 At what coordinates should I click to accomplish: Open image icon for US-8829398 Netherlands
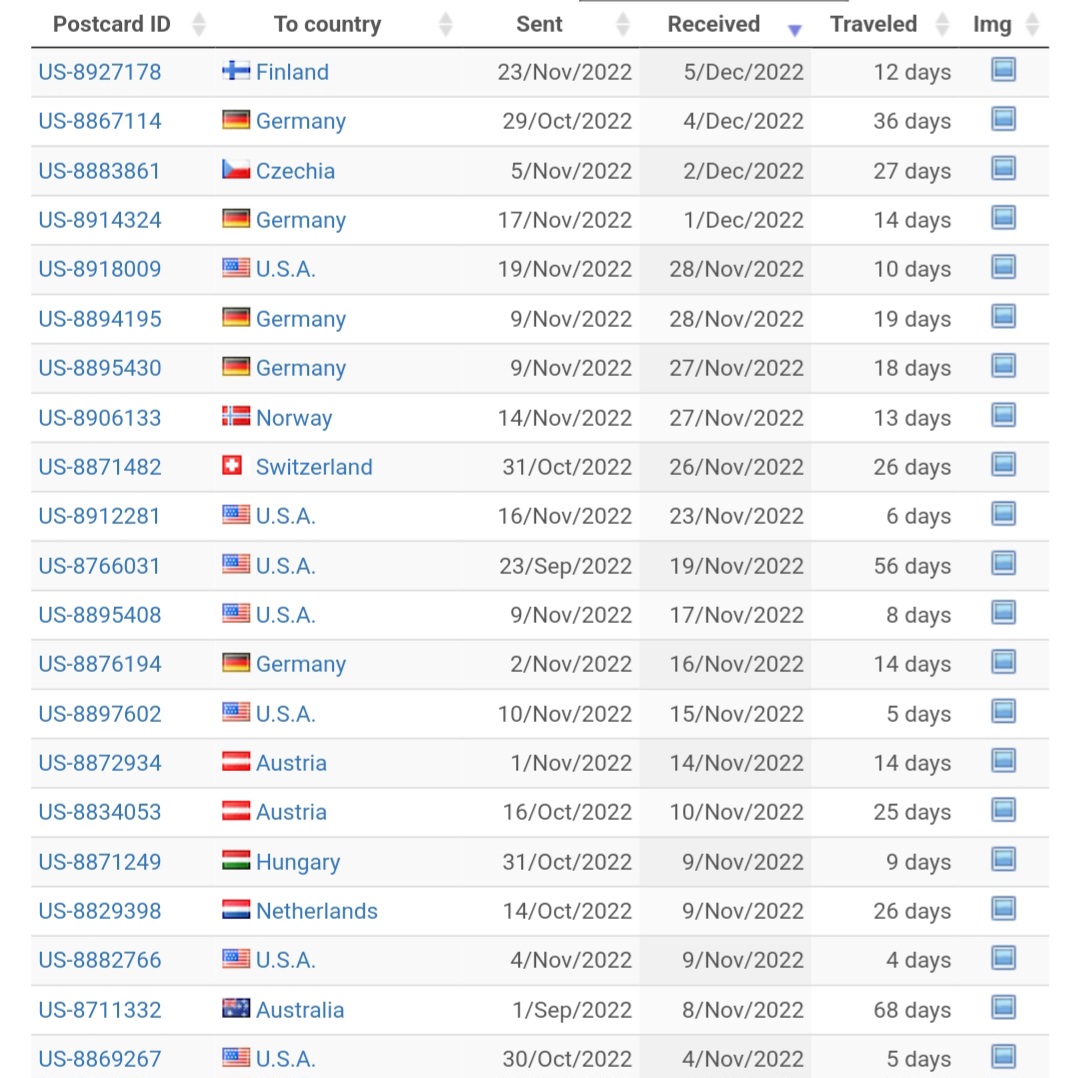point(1003,909)
